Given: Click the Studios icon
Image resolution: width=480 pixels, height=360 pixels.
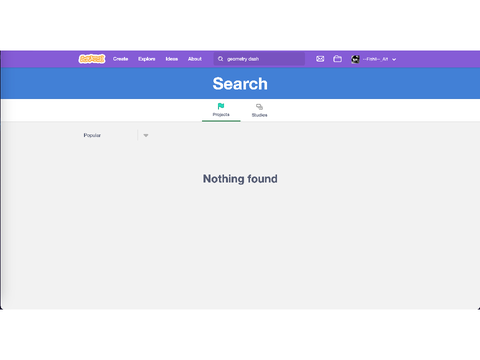Looking at the screenshot, I should pyautogui.click(x=259, y=107).
